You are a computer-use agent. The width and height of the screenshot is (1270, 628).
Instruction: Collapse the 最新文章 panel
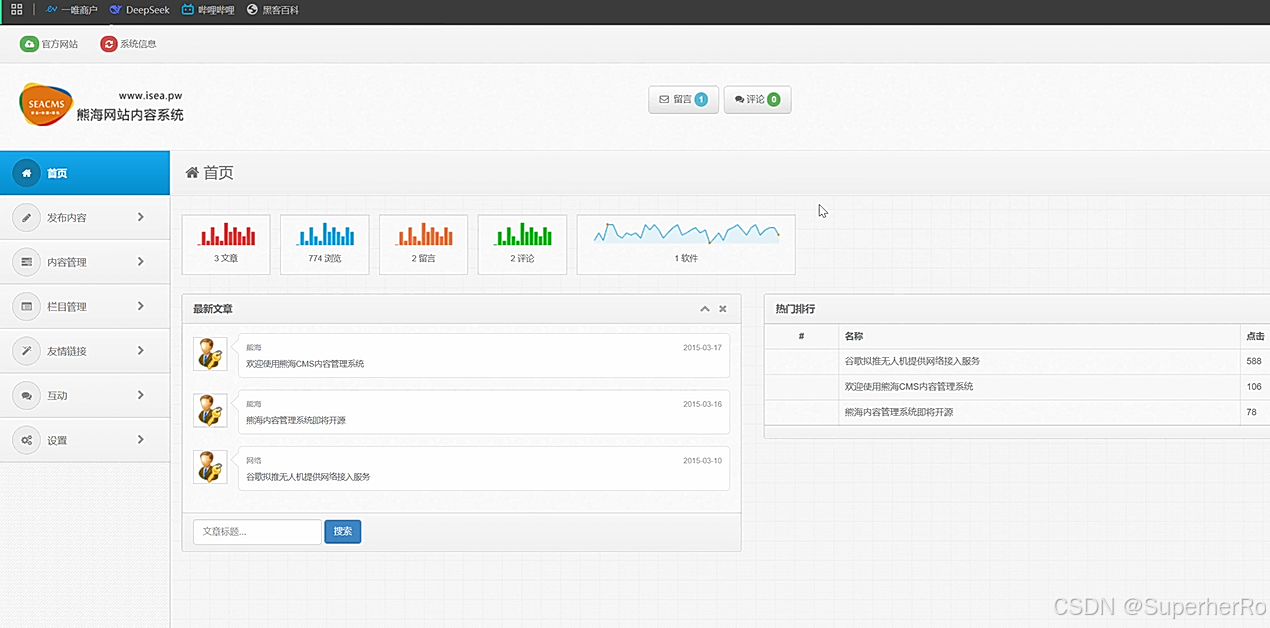(x=705, y=309)
